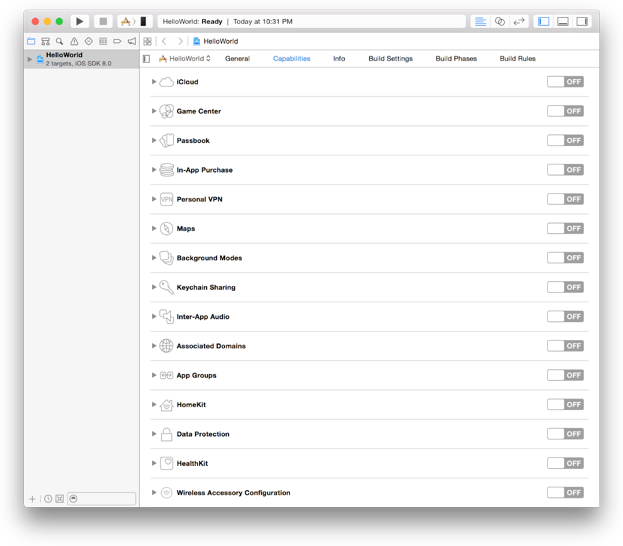
Task: Open the Find navigator
Action: pyautogui.click(x=60, y=41)
